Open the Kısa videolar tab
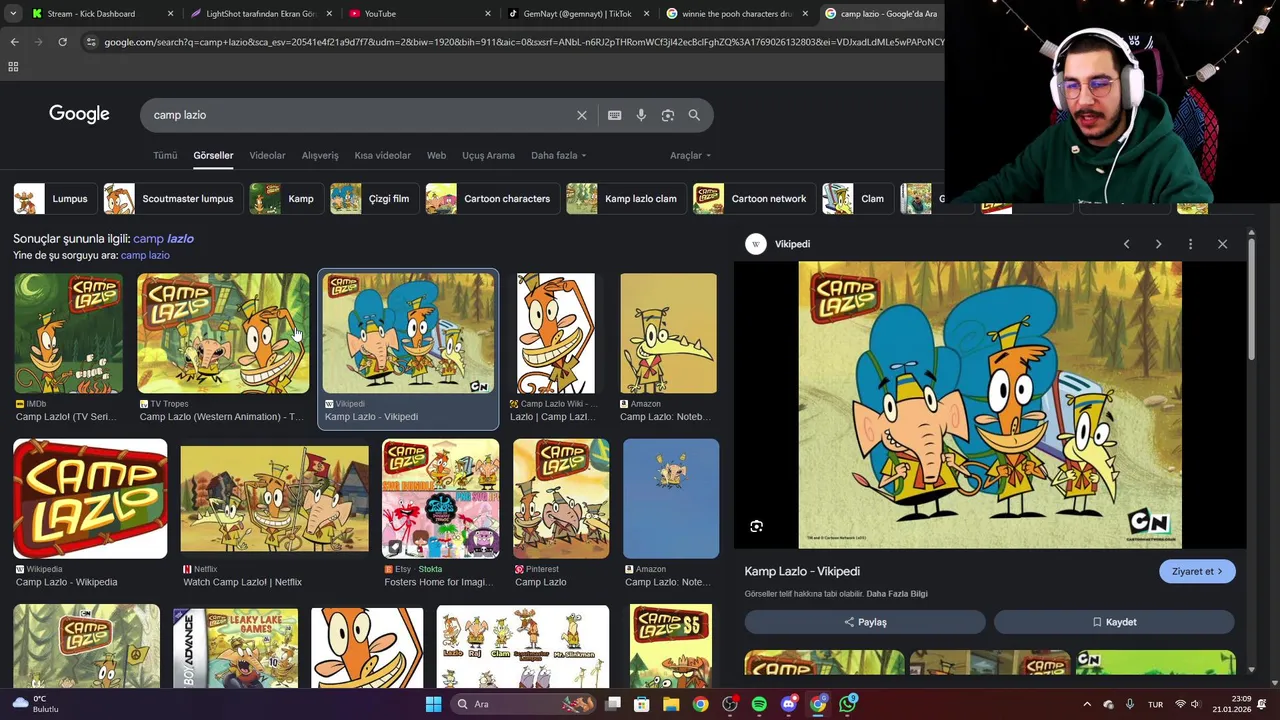This screenshot has width=1280, height=720. coord(382,155)
